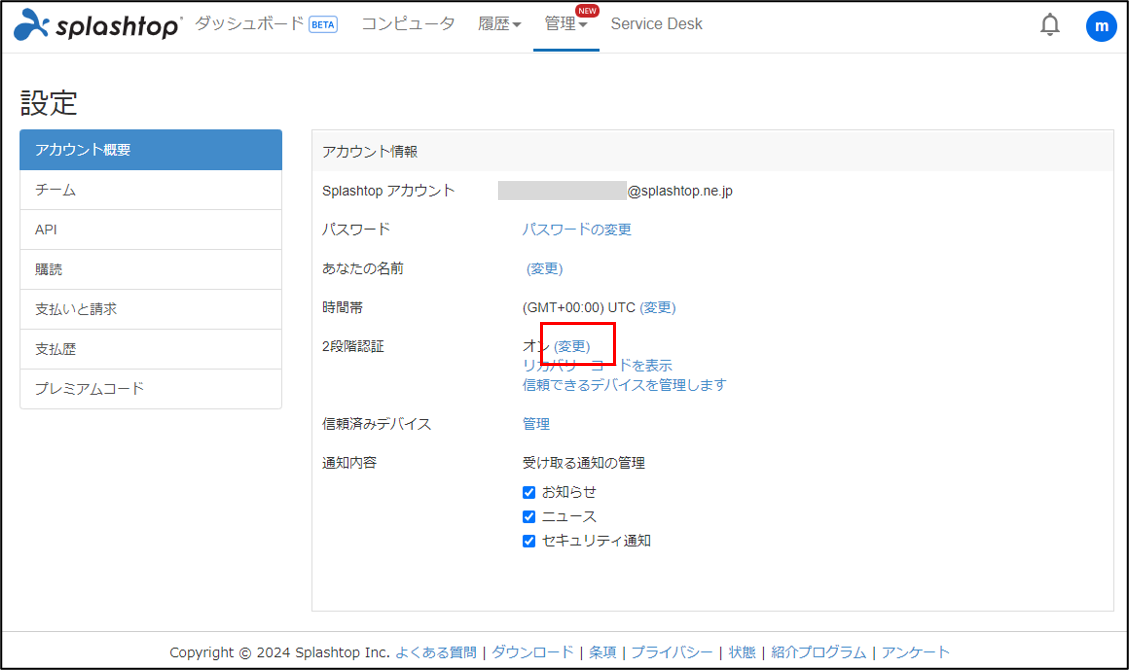
Task: Click (変更) next to あなたの名前
Action: [x=544, y=268]
